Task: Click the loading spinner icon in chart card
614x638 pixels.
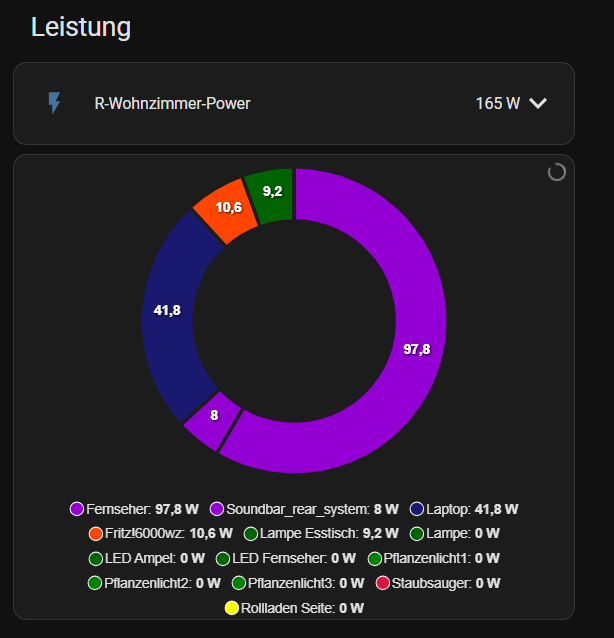Action: coord(557,172)
